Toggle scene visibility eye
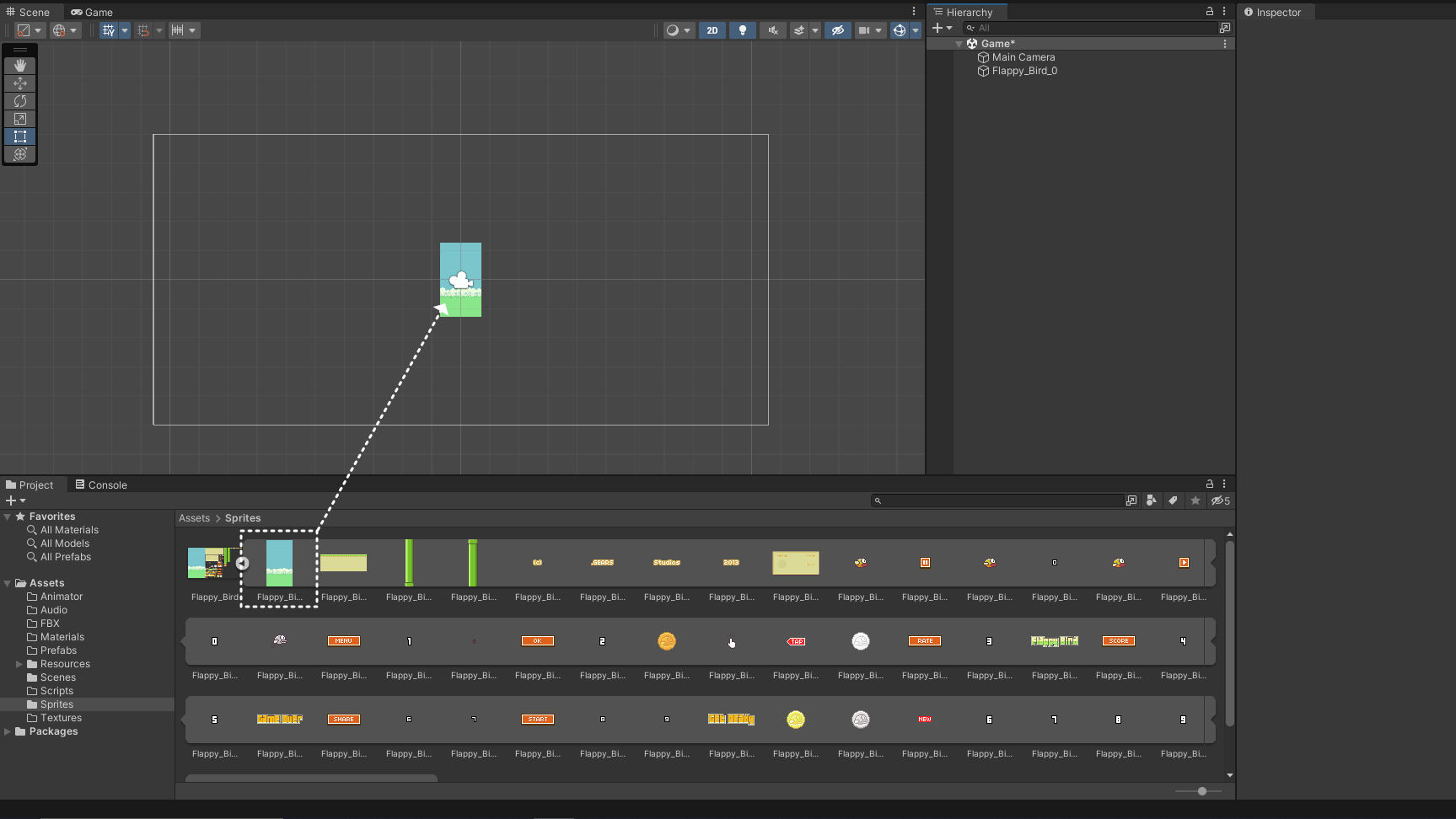 click(x=837, y=30)
